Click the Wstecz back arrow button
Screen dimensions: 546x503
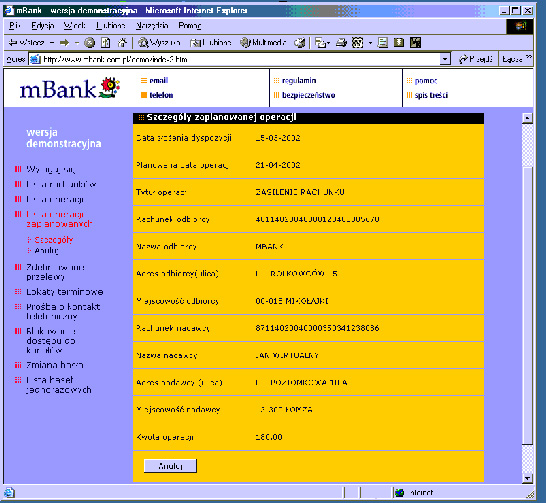tap(26, 43)
